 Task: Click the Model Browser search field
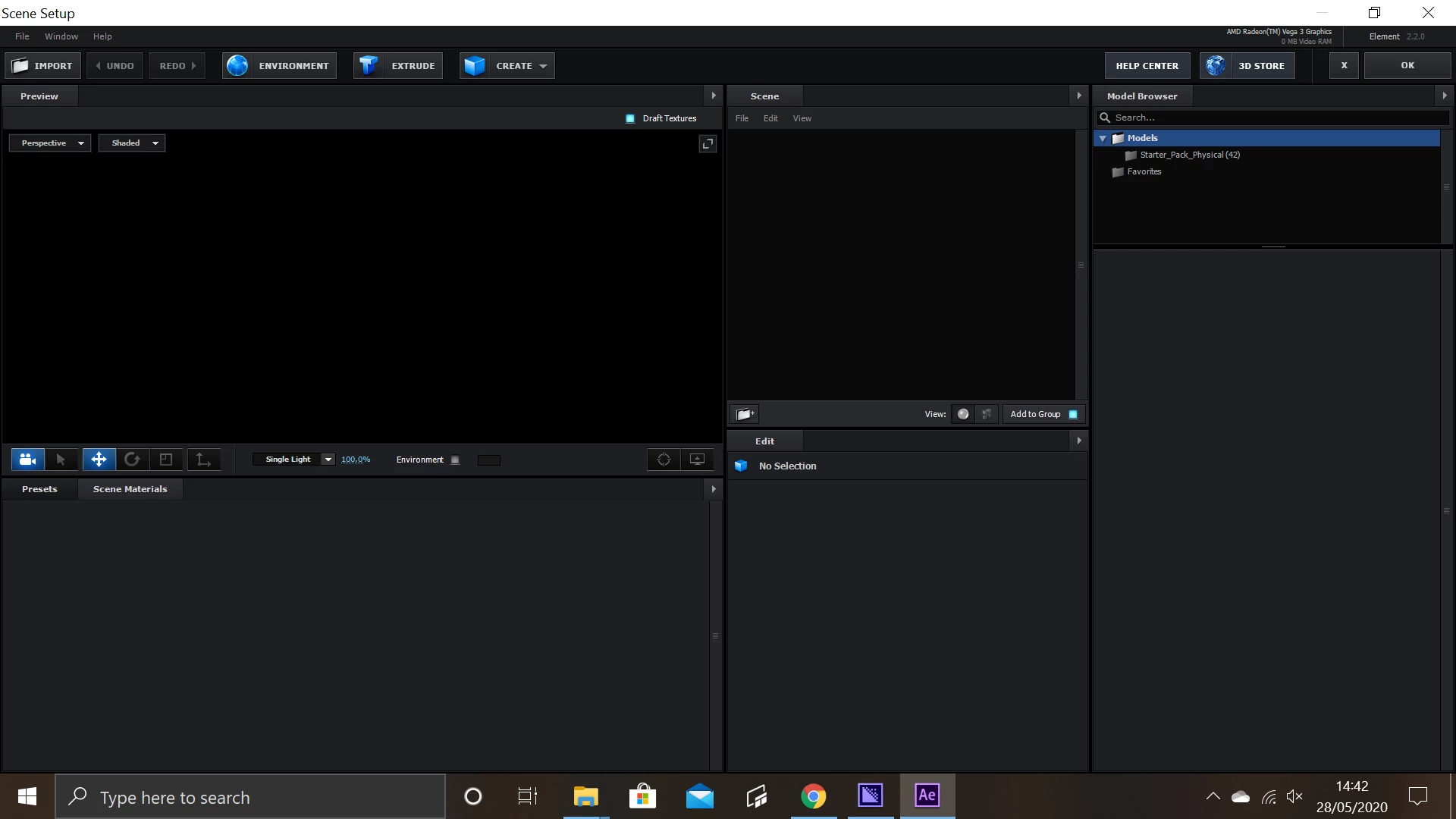tap(1274, 118)
